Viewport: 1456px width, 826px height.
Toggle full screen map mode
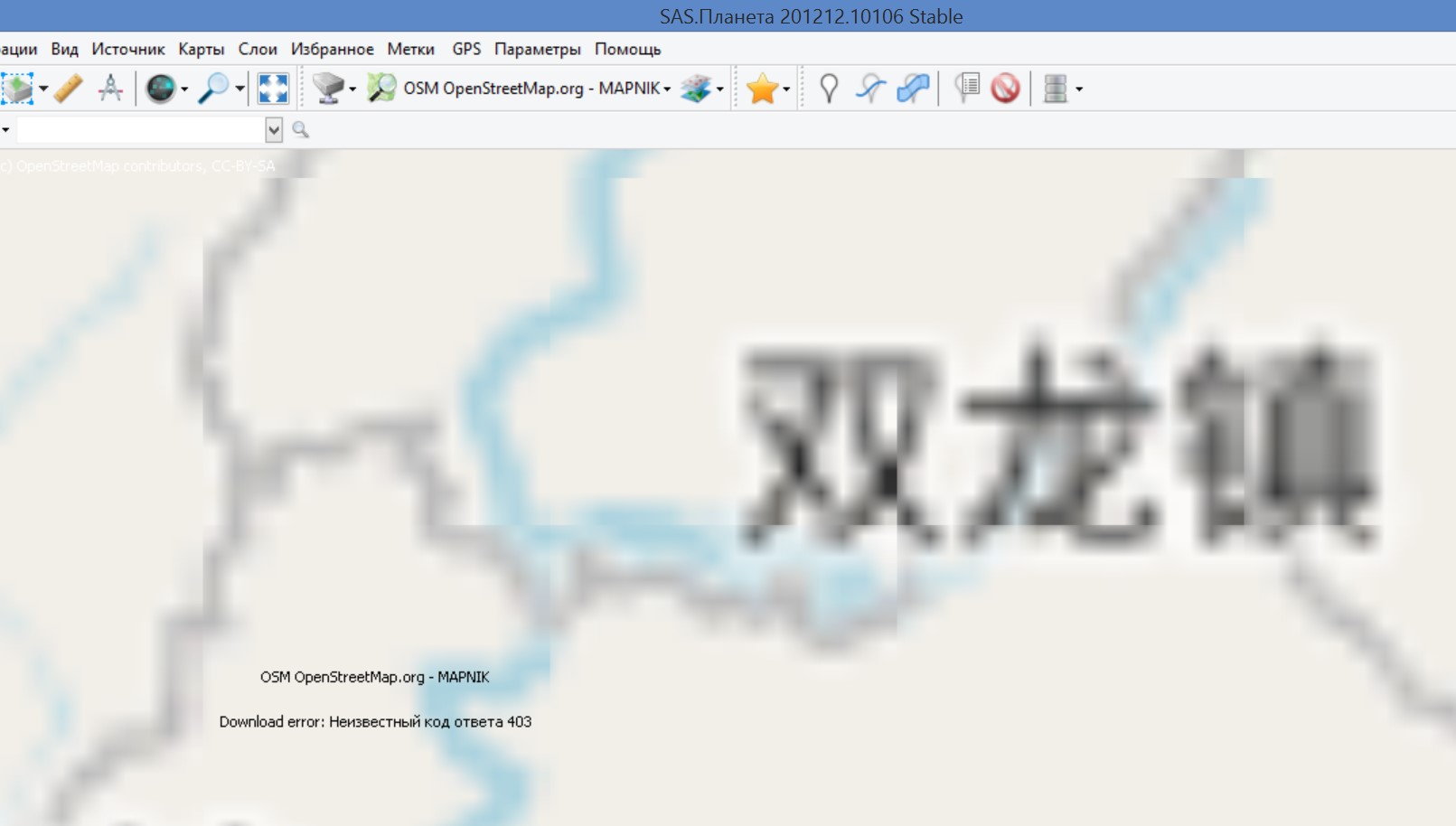(273, 89)
